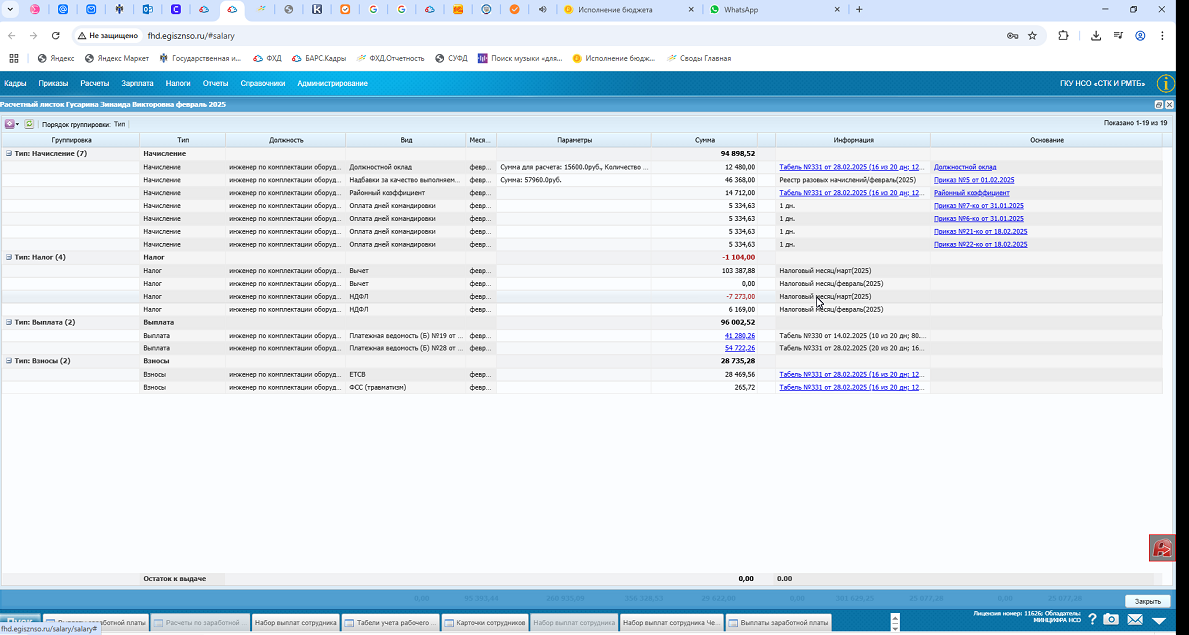
Task: Collapse the 'Тип: Налог (4)' group
Action: point(9,257)
